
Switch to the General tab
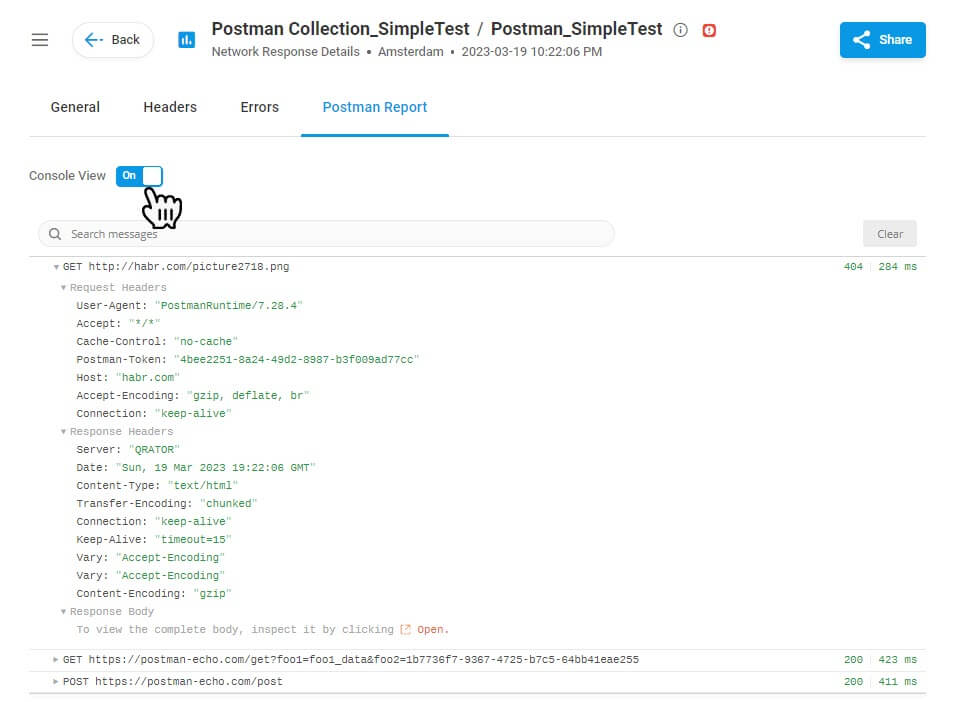point(75,107)
